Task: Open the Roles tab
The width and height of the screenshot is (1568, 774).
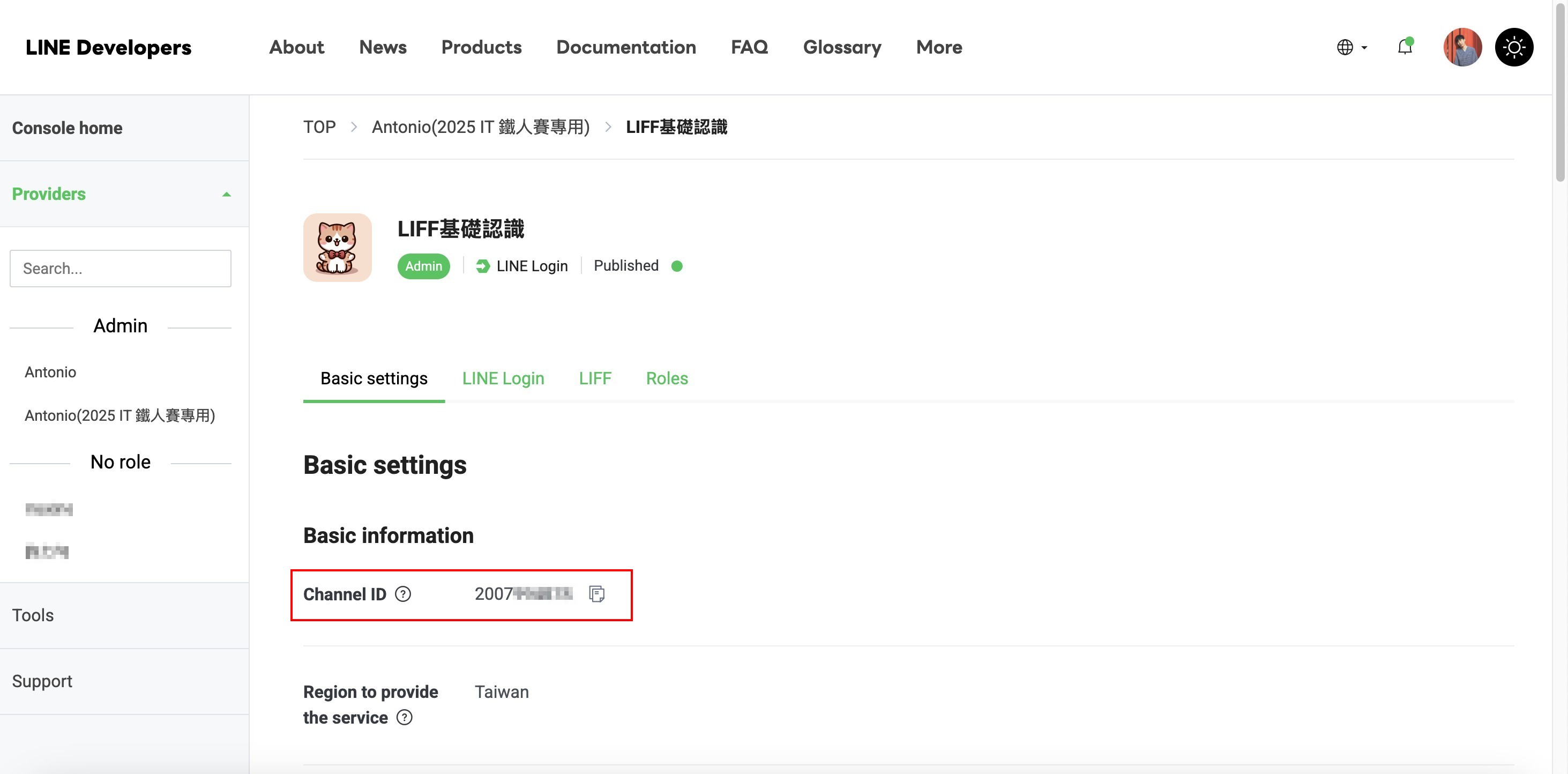Action: [667, 378]
